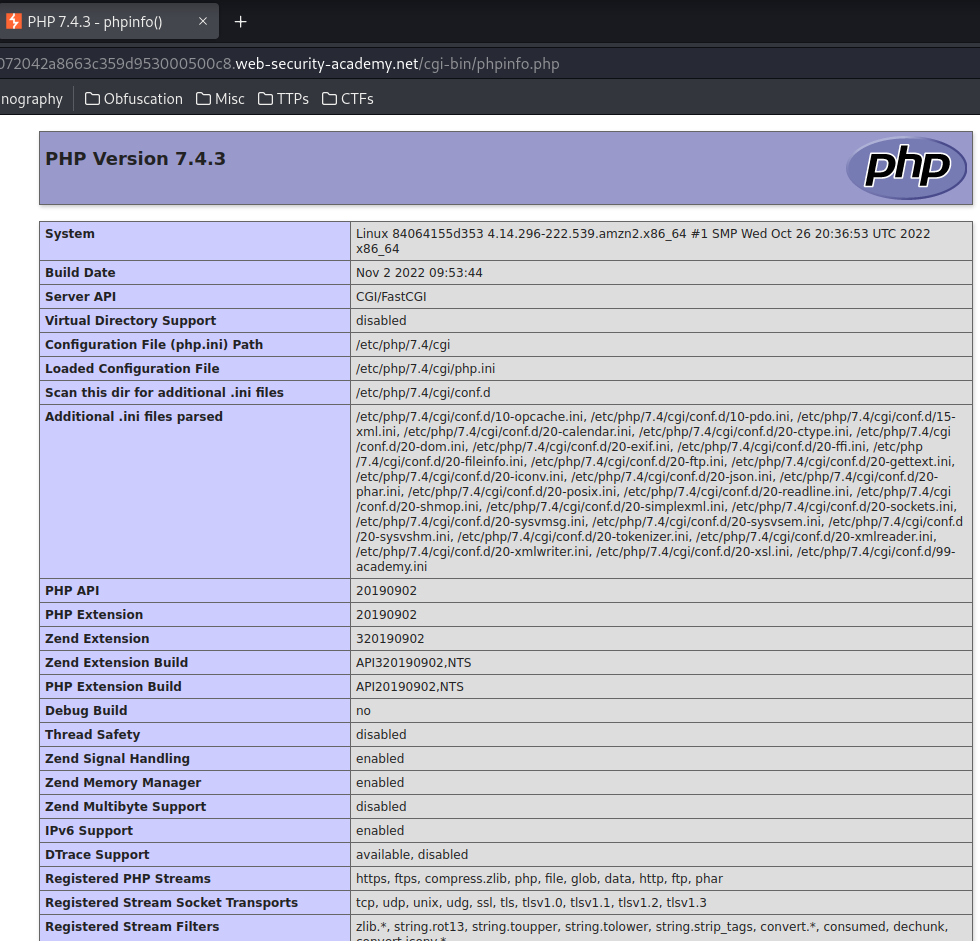980x941 pixels.
Task: Click the PHP API value 20190902
Action: pos(386,590)
